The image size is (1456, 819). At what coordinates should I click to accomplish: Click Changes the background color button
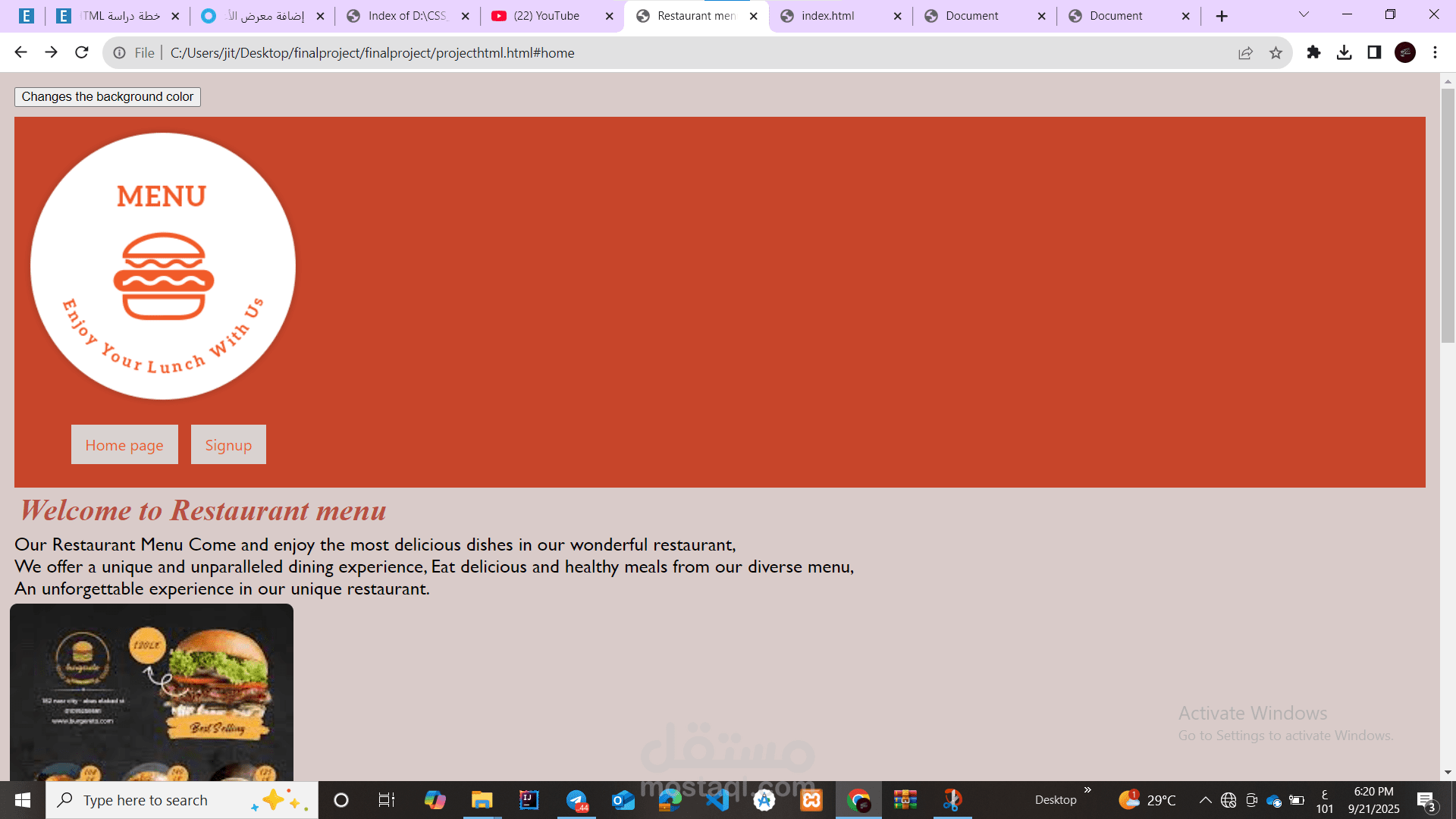click(107, 97)
